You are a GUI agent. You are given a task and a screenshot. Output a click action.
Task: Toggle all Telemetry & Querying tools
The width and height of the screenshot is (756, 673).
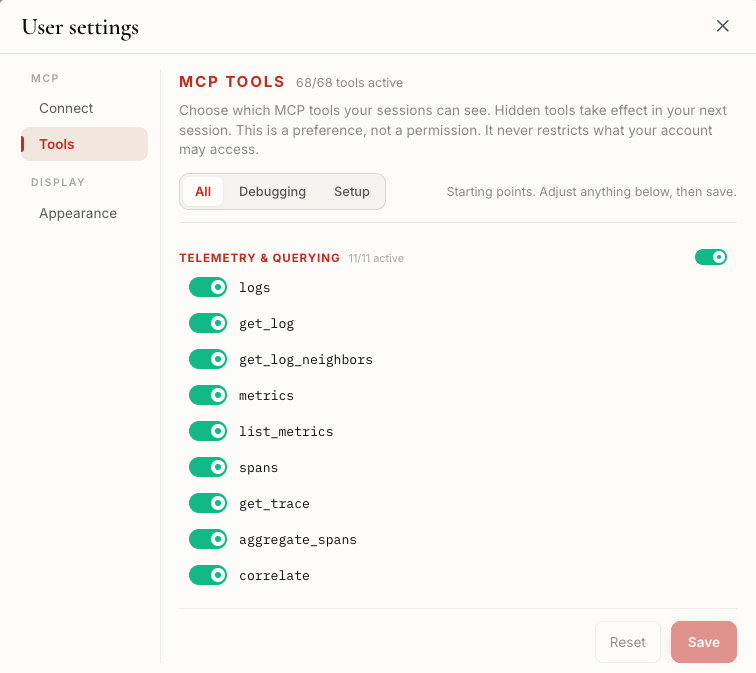pyautogui.click(x=711, y=257)
